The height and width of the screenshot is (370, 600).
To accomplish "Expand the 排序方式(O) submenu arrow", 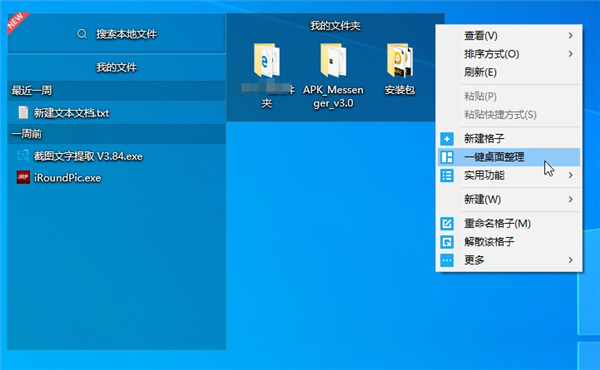I will 571,54.
